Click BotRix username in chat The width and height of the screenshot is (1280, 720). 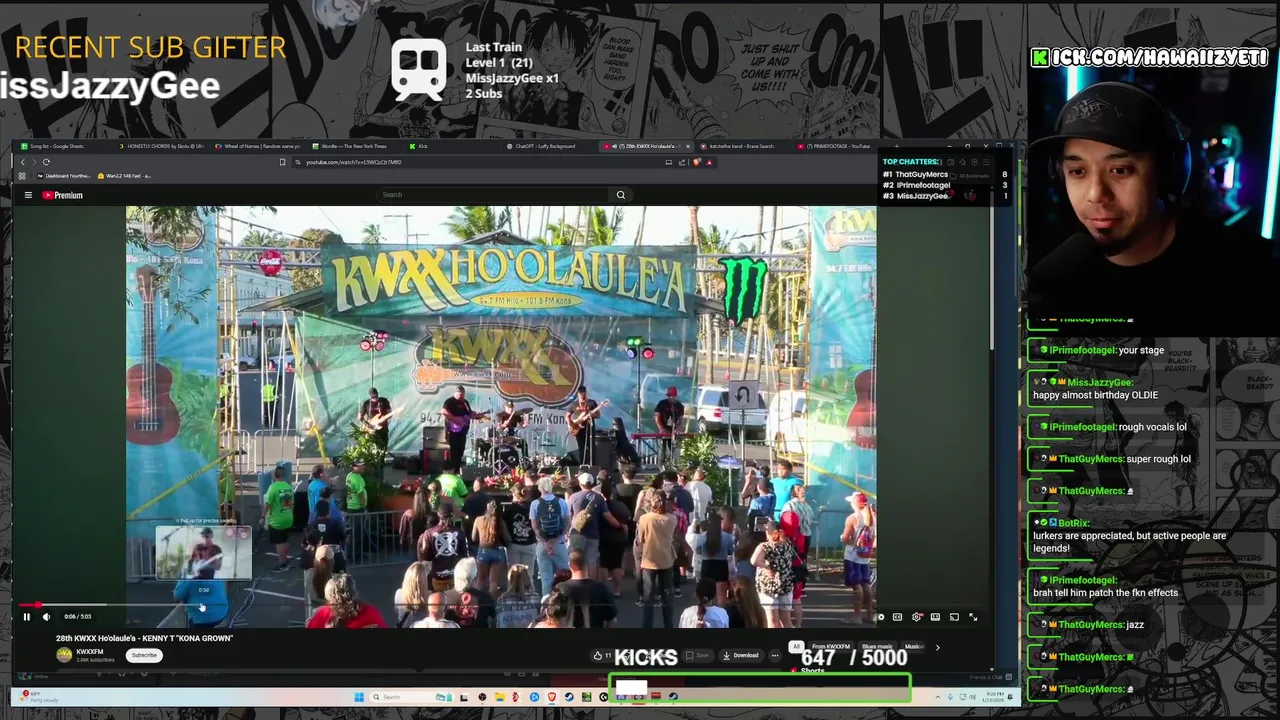(x=1073, y=523)
